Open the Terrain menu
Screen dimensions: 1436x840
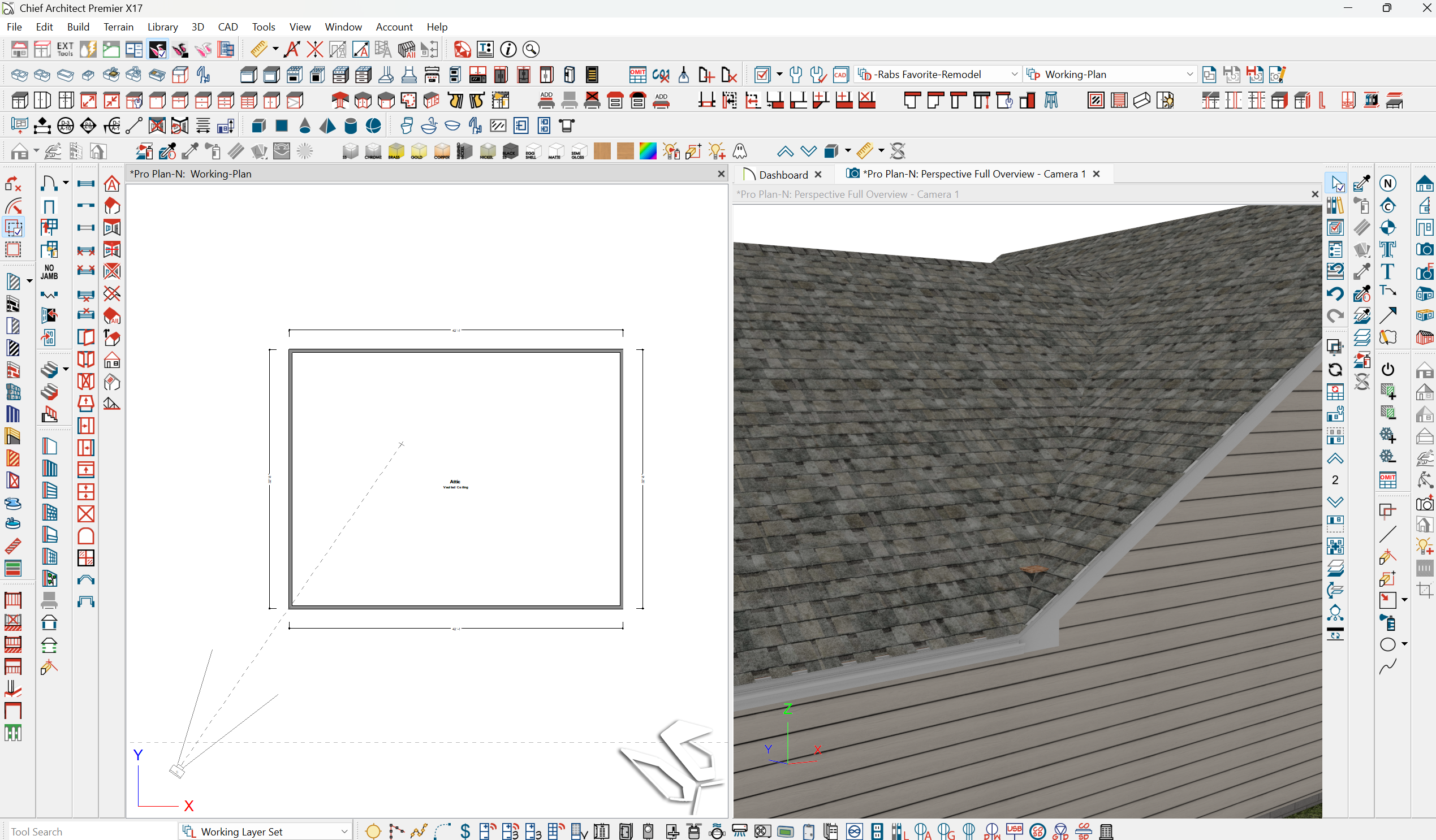[119, 27]
